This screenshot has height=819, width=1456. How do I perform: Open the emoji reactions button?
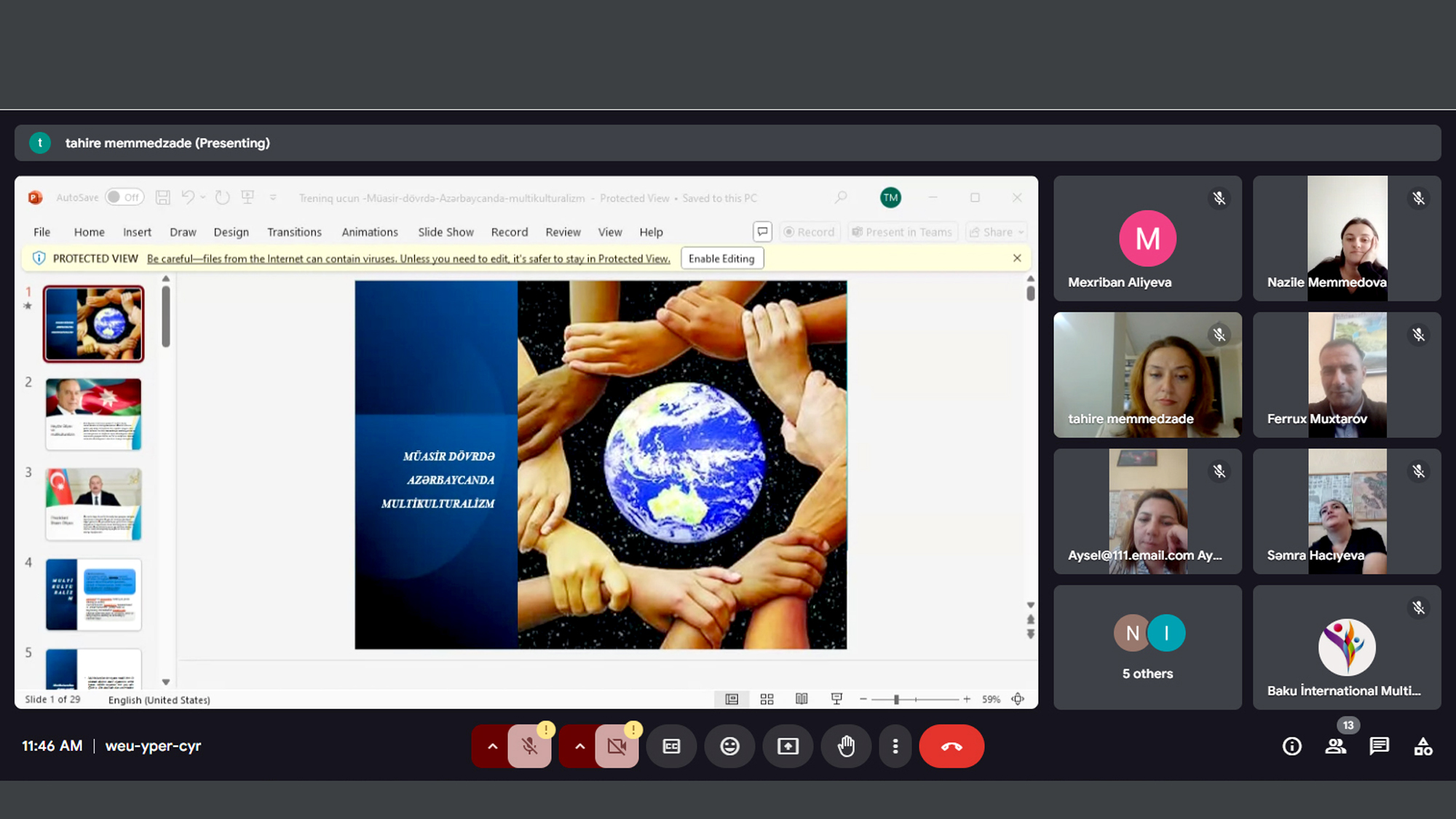pyautogui.click(x=729, y=746)
